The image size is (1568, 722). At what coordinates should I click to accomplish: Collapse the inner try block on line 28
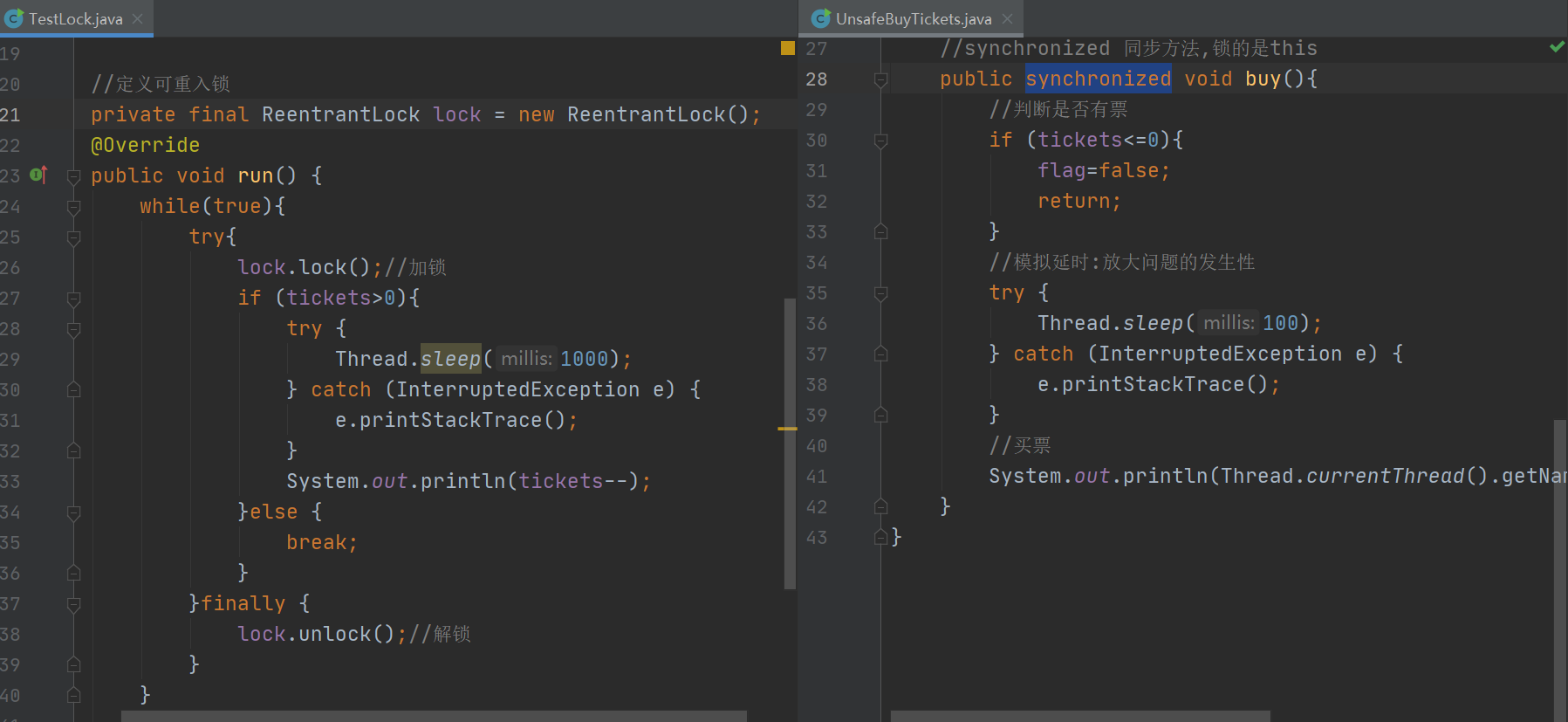coord(74,329)
